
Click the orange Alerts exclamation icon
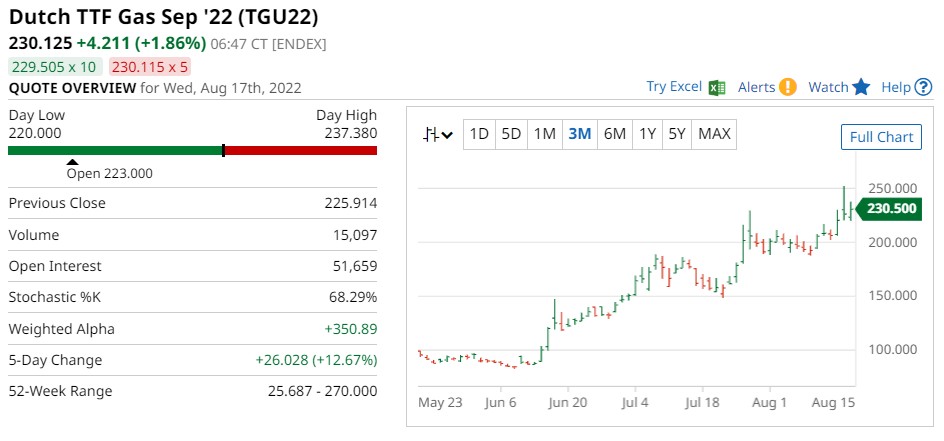coord(788,87)
